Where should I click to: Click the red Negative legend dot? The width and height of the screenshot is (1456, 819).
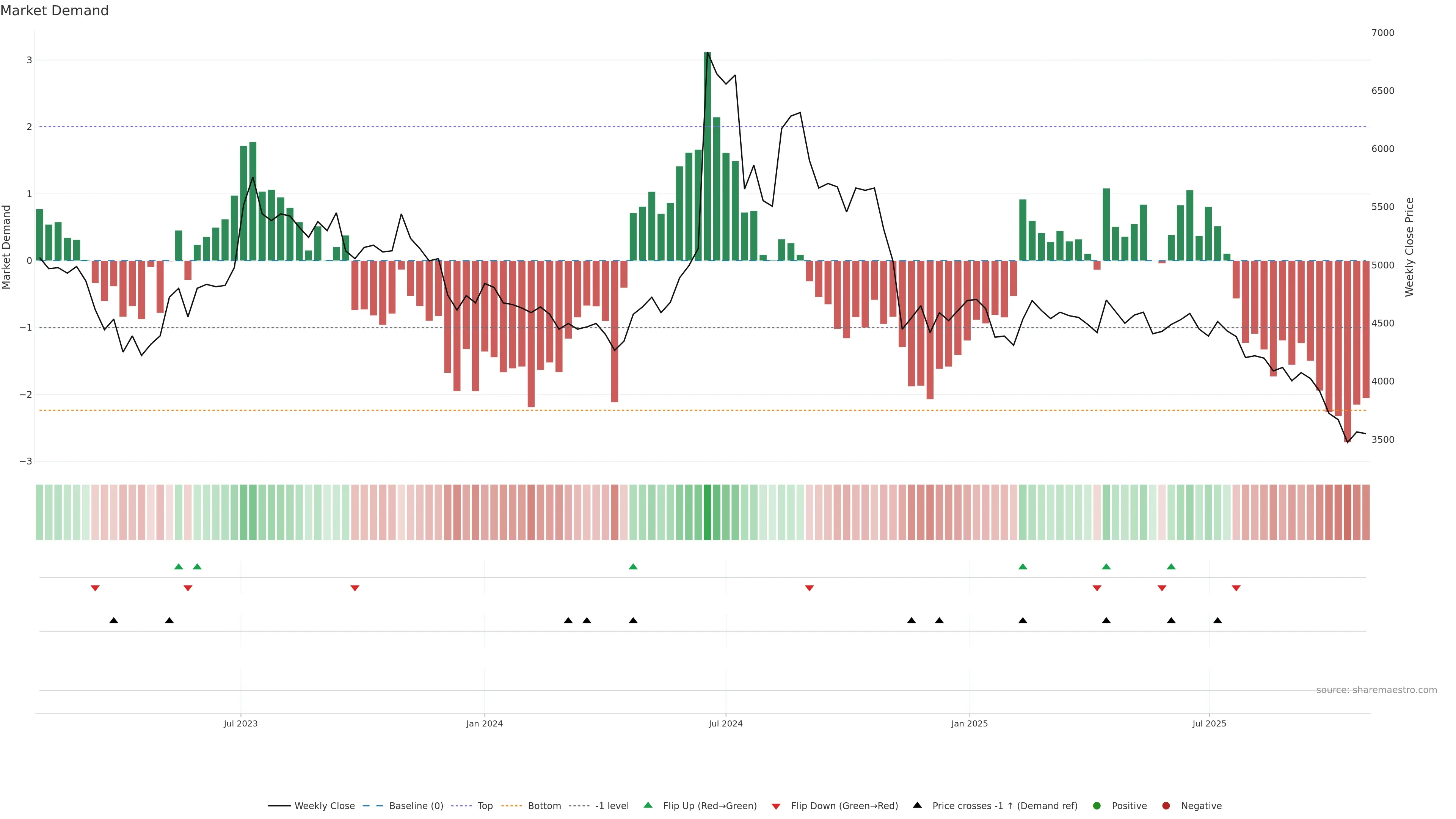(x=1166, y=805)
